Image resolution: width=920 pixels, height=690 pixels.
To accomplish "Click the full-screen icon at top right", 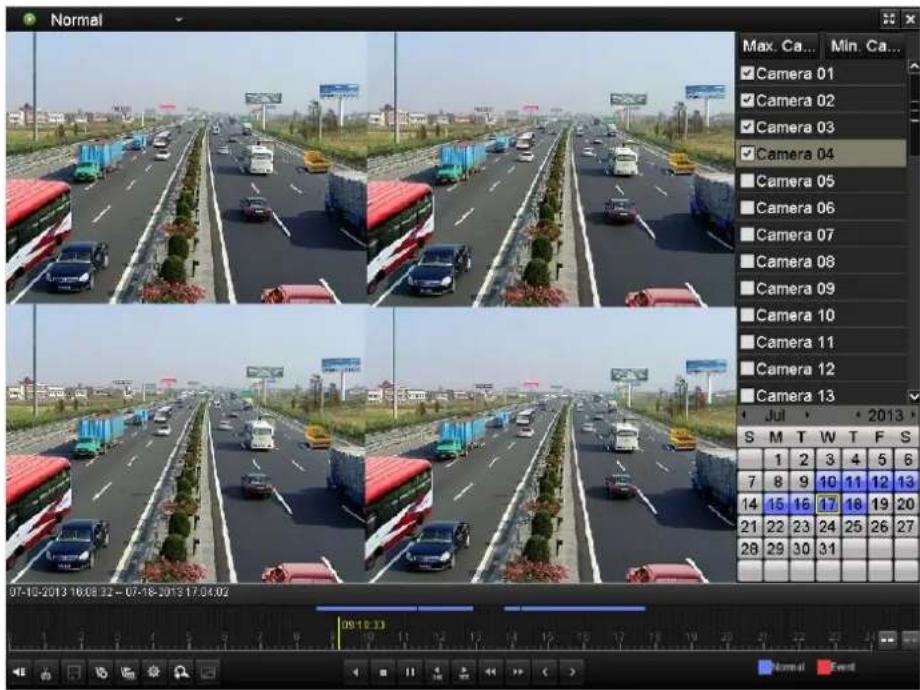I will [889, 19].
